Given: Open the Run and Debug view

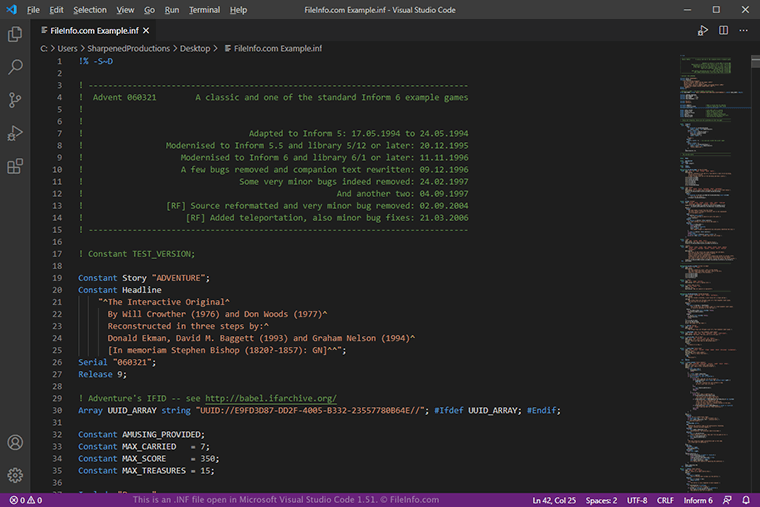Looking at the screenshot, I should pos(15,133).
